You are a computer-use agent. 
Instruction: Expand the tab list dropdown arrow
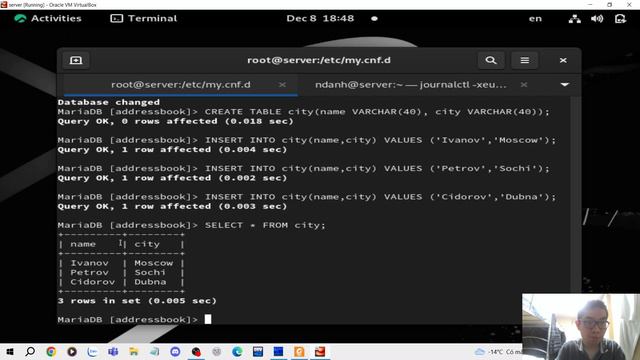coord(564,84)
